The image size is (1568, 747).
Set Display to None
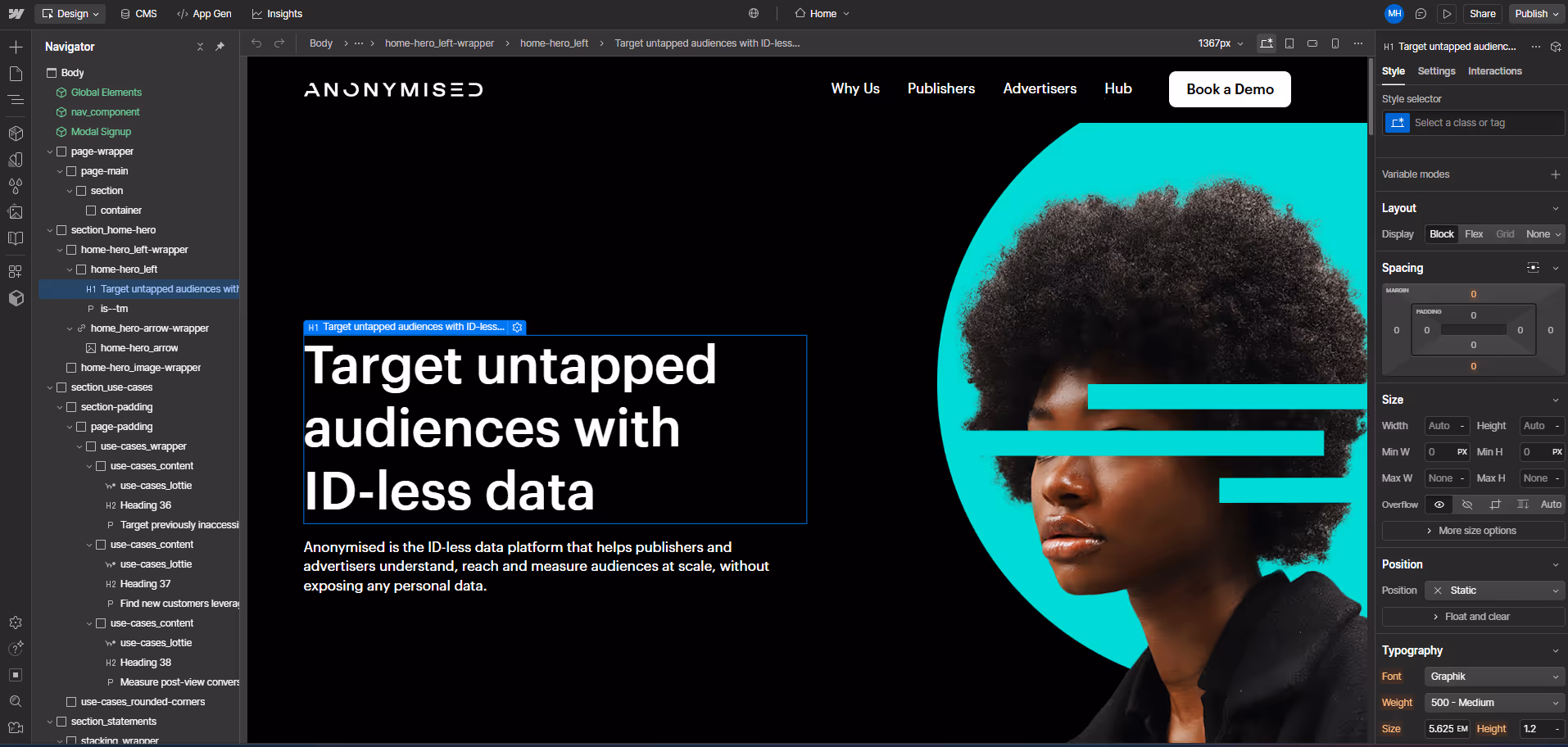pyautogui.click(x=1543, y=234)
